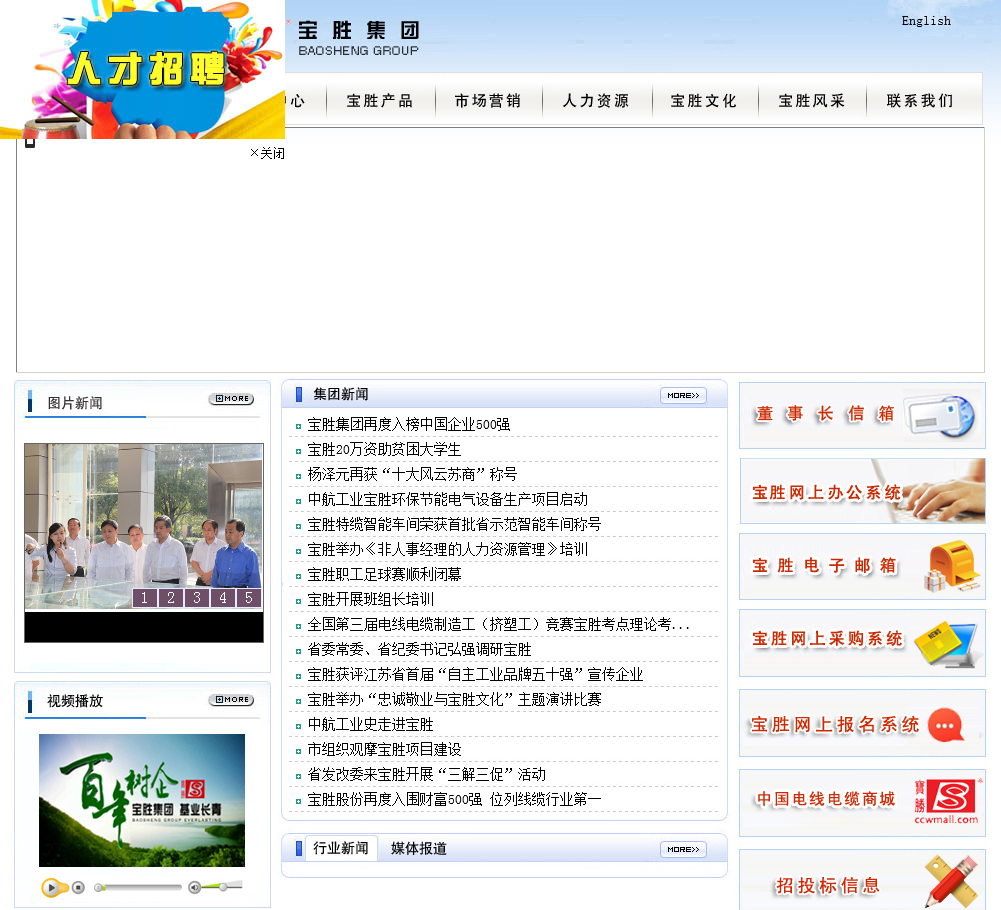Open news 宝胜开展班组长培训
The image size is (1001, 910).
coord(371,599)
